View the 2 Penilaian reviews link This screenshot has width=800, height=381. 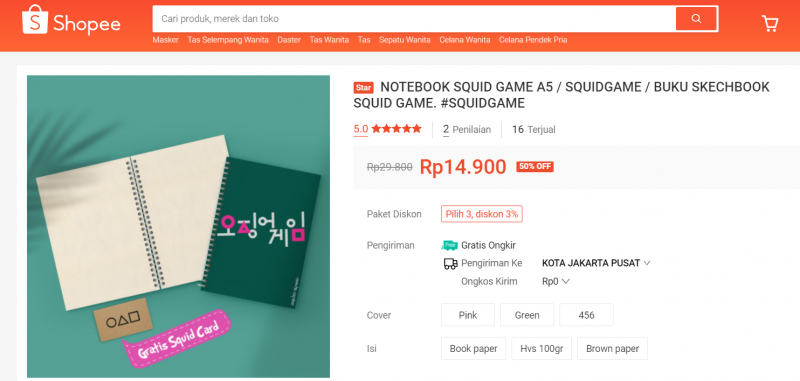[467, 130]
